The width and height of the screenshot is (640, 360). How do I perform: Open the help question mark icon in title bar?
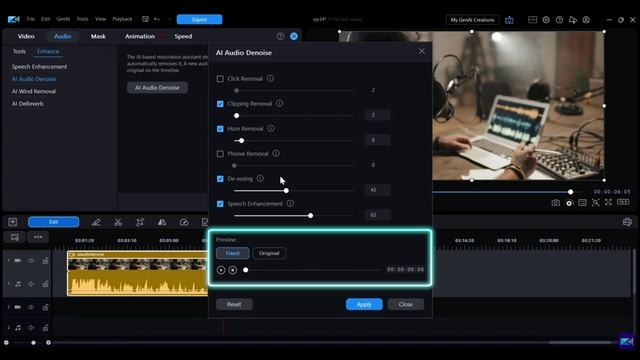[559, 20]
